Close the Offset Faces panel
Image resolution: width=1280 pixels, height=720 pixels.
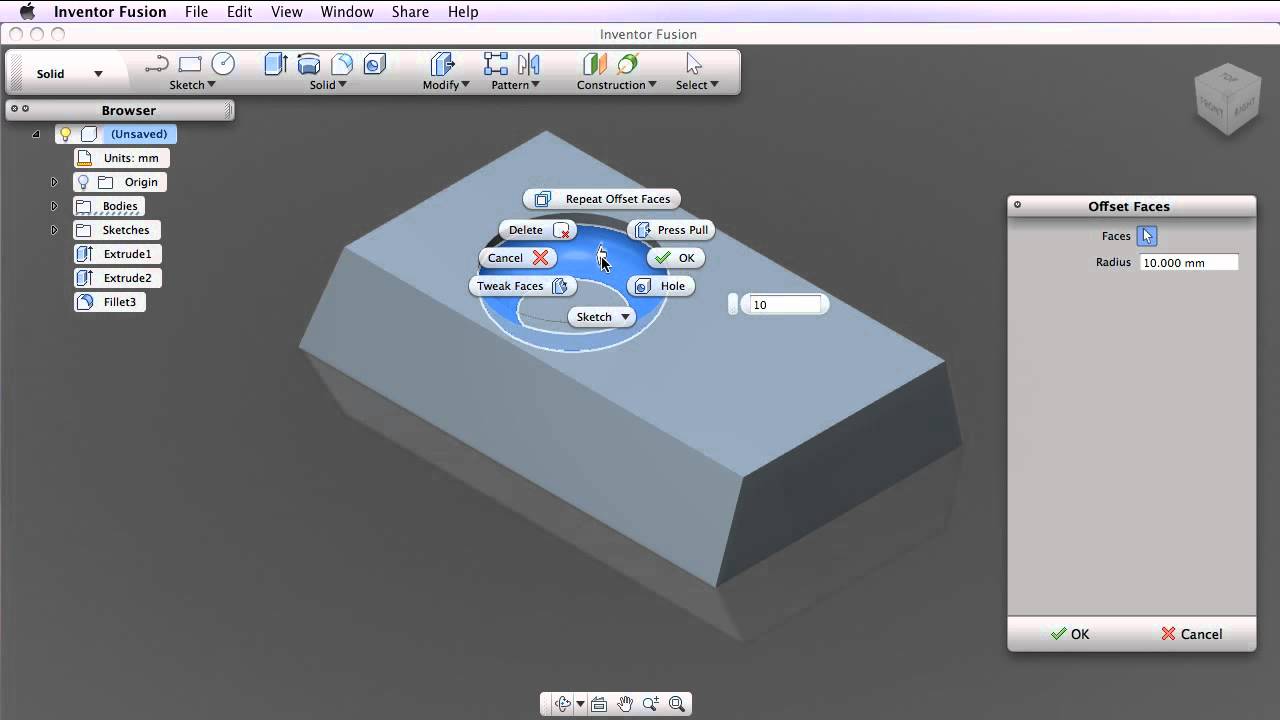pyautogui.click(x=1017, y=205)
